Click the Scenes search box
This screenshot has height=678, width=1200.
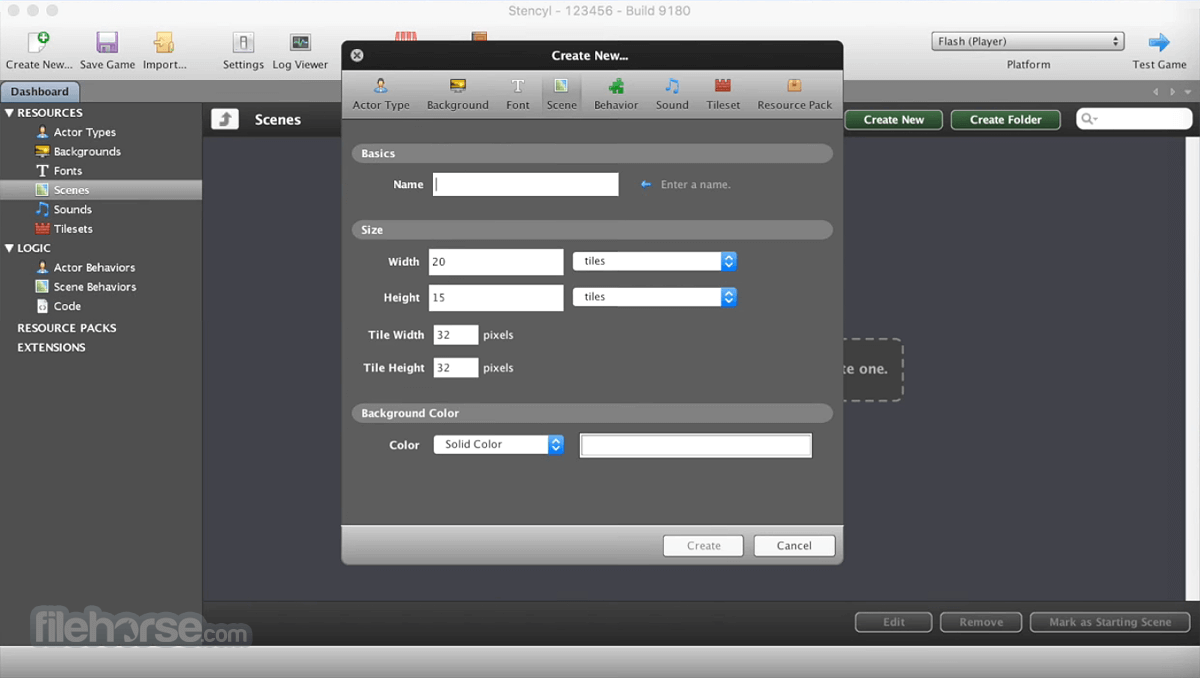point(1134,119)
